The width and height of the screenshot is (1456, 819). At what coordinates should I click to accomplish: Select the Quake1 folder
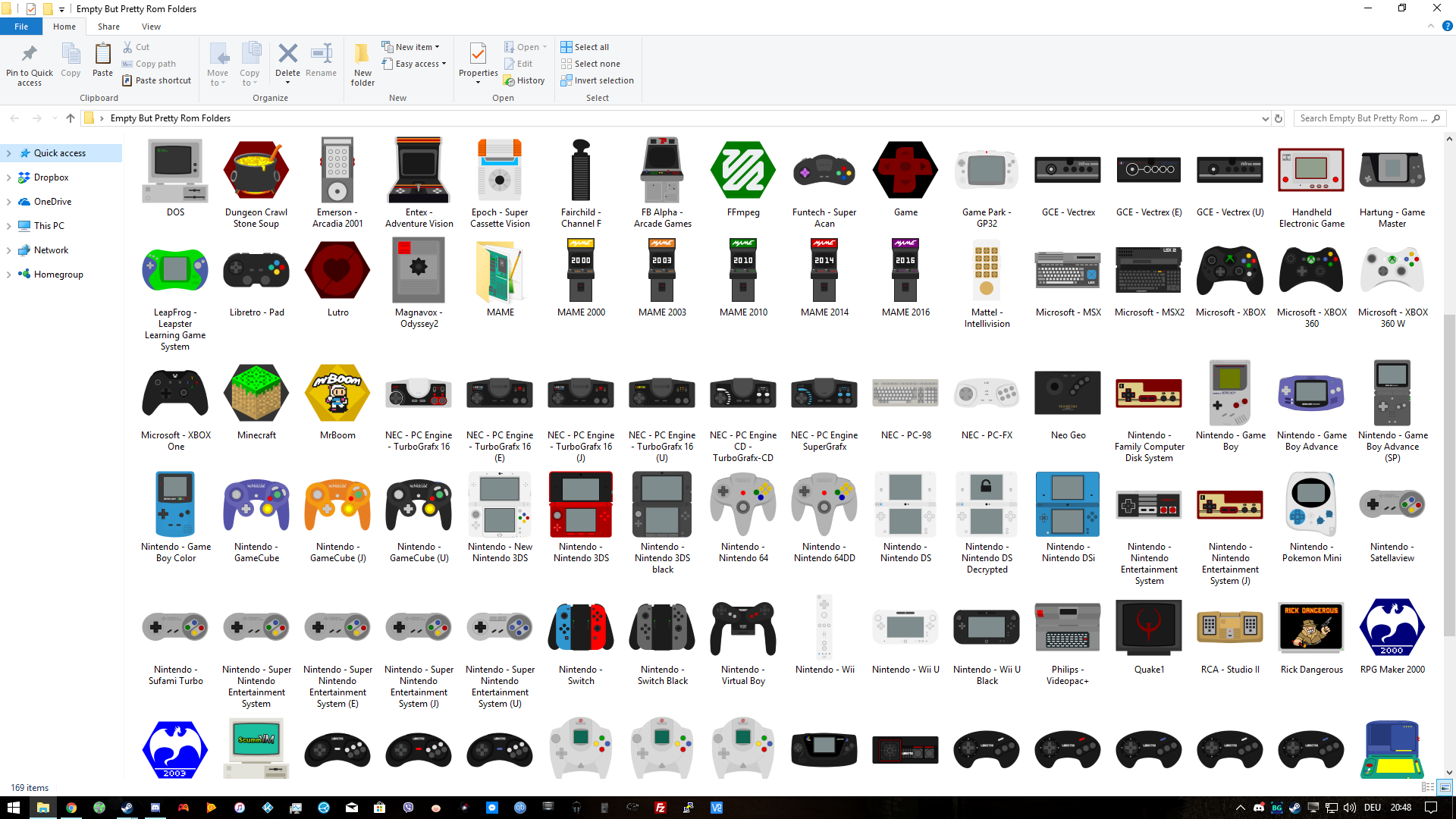1148,627
